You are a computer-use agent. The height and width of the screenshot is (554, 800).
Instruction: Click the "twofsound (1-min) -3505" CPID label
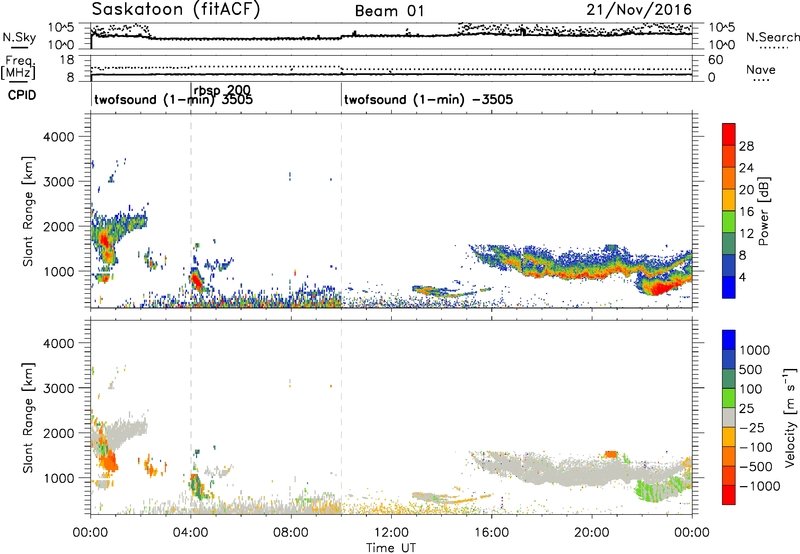pos(428,99)
